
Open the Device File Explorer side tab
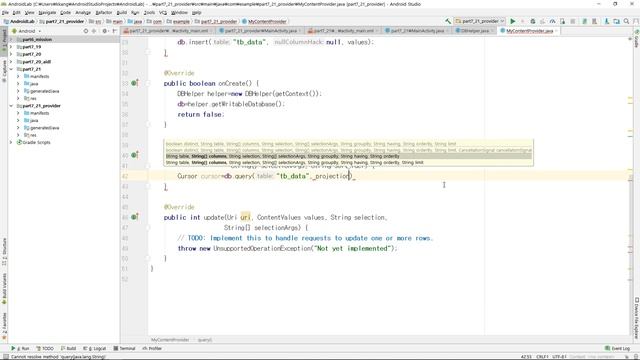tap(636, 318)
